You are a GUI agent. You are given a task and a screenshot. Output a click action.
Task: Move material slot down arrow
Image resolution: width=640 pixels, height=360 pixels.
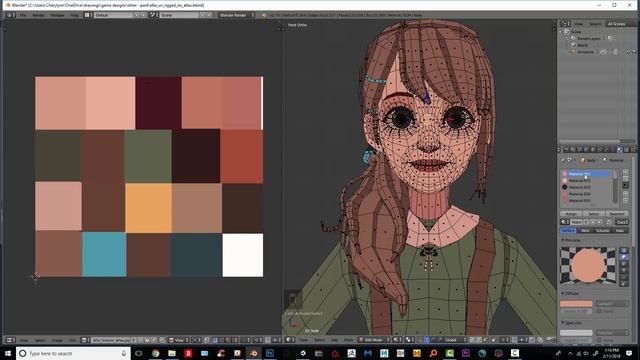click(x=626, y=200)
